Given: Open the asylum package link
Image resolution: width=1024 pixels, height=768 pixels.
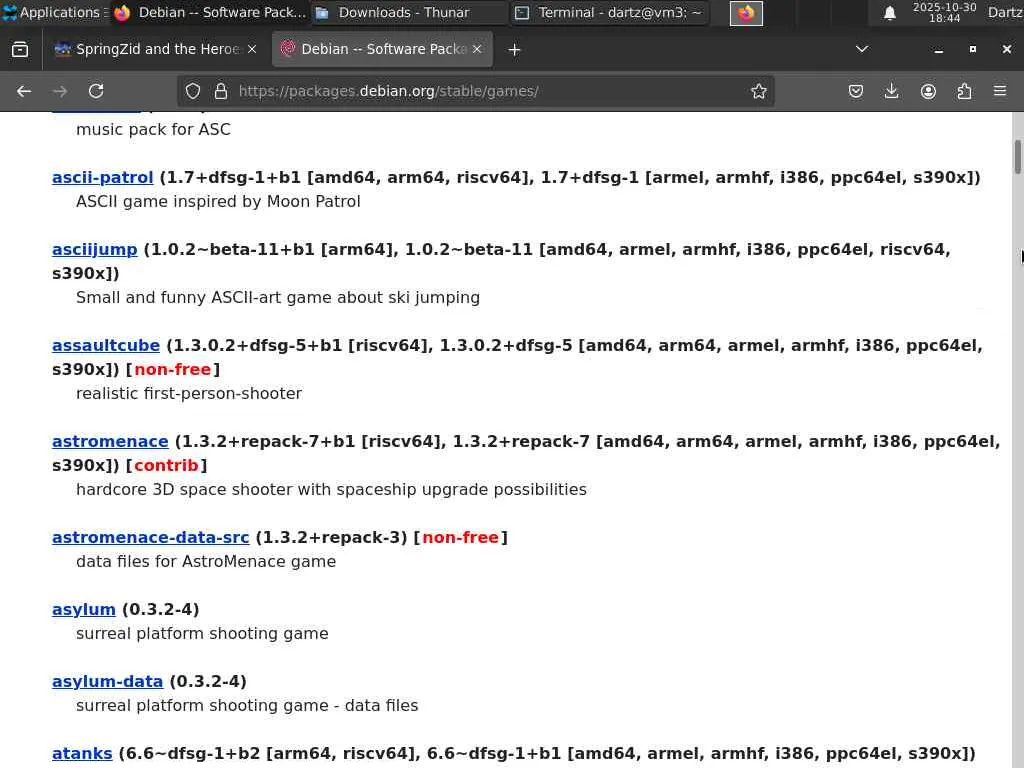Looking at the screenshot, I should coord(84,609).
